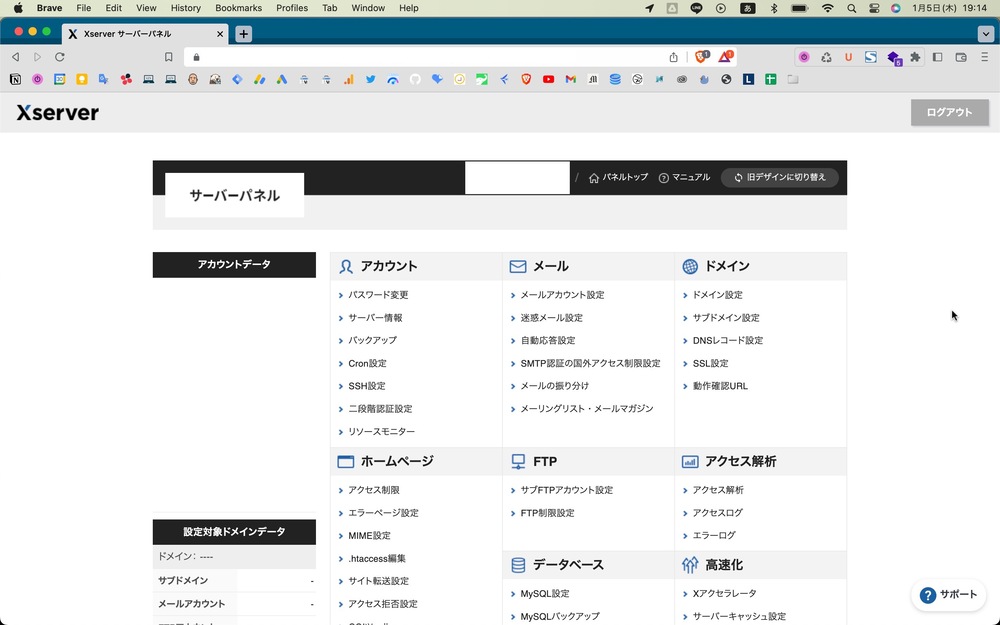Open the GitHub bookmark
The width and height of the screenshot is (1000, 625).
(415, 80)
